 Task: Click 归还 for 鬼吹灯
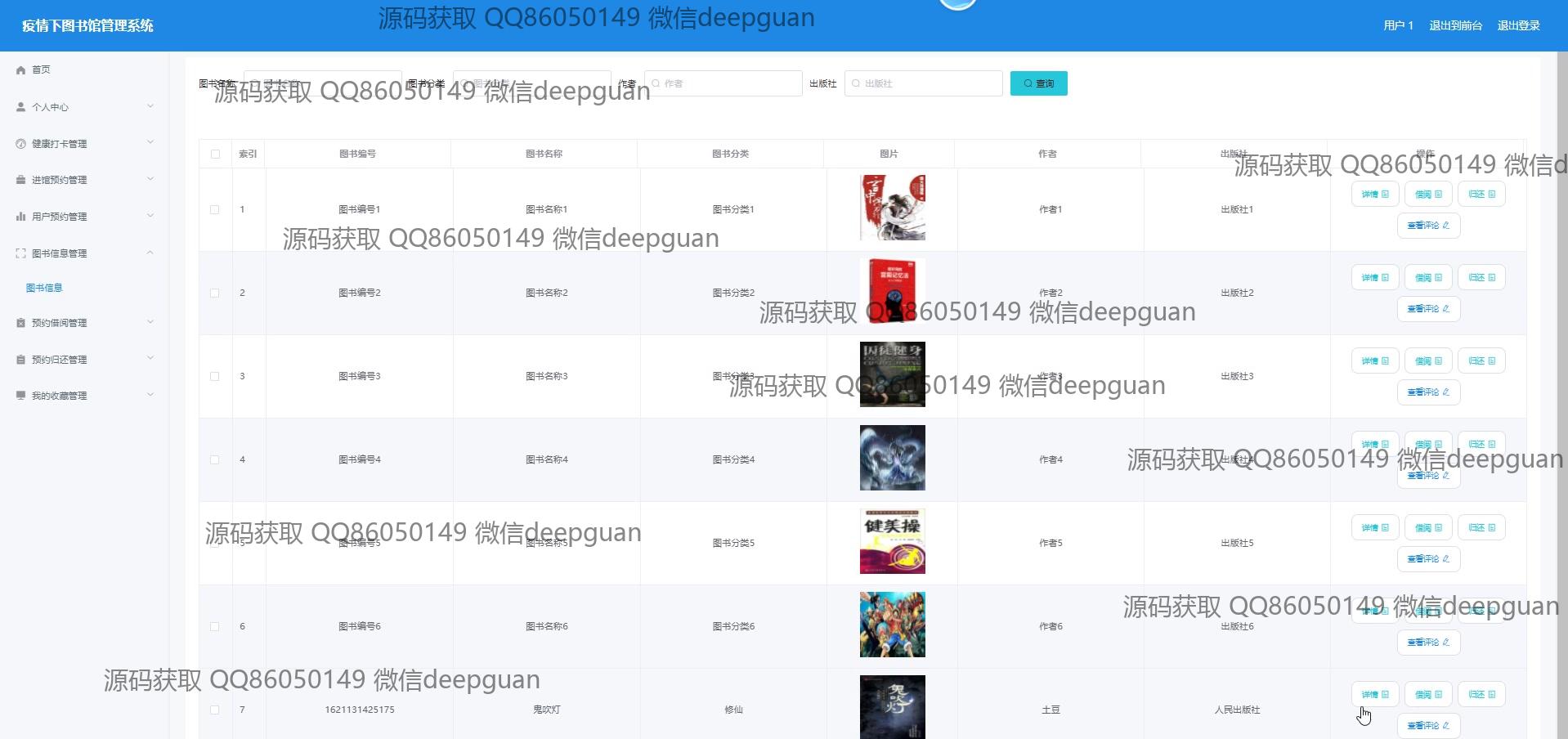pyautogui.click(x=1481, y=695)
